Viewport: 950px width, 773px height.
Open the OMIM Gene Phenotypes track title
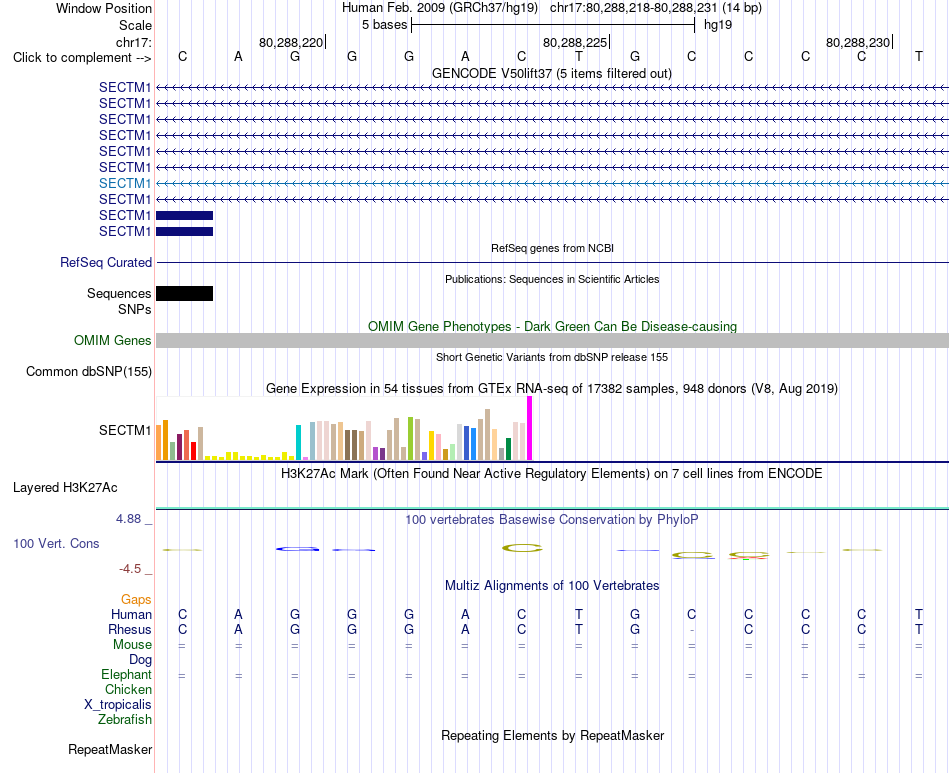click(x=552, y=327)
